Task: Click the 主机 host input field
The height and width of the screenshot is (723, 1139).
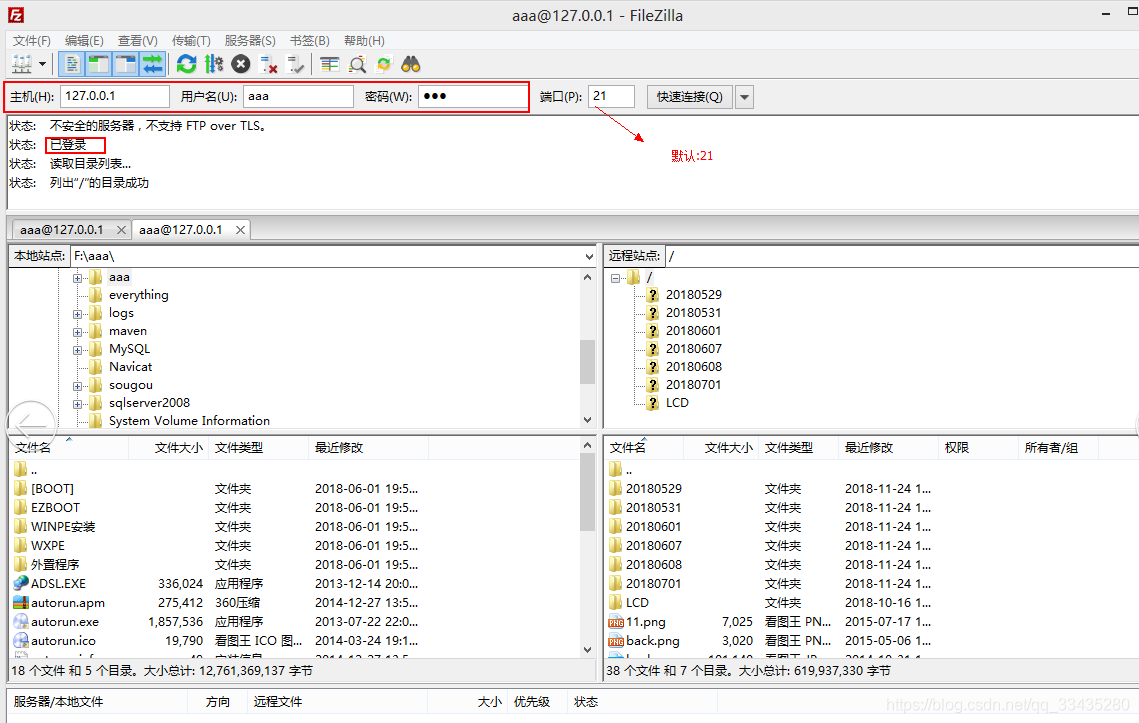Action: (115, 96)
